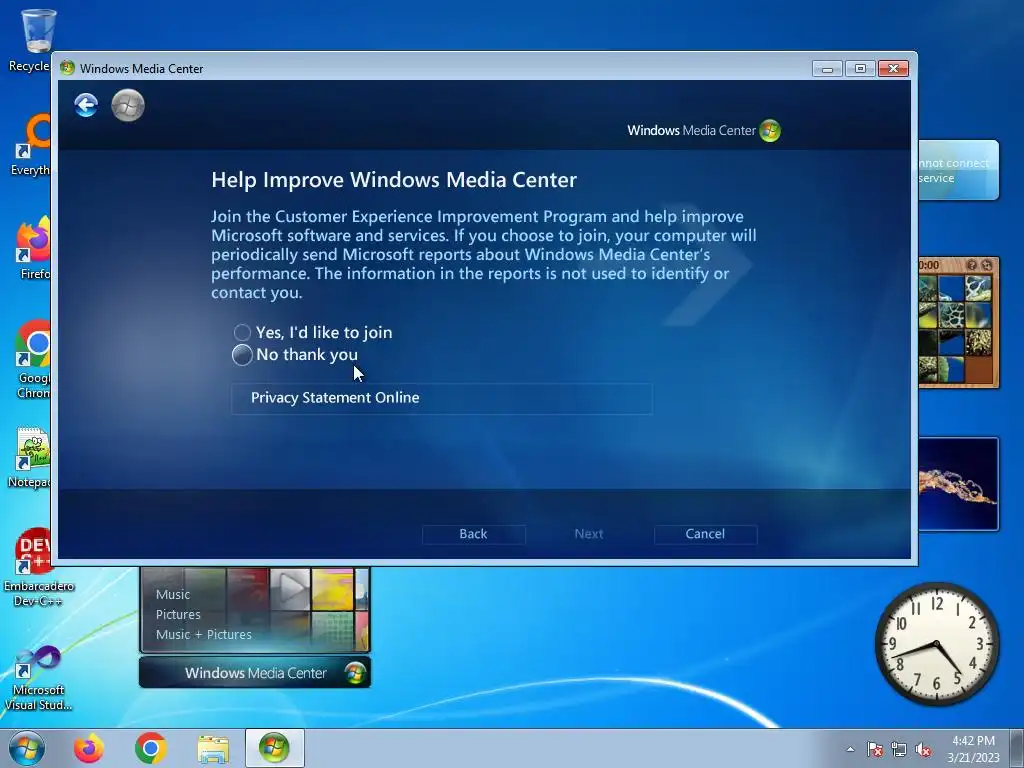Cancel the Media Center setup
The width and height of the screenshot is (1024, 768).
(x=705, y=534)
